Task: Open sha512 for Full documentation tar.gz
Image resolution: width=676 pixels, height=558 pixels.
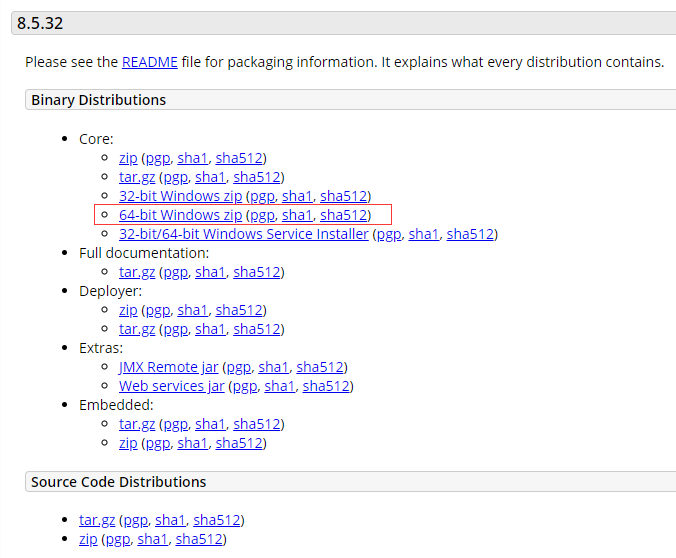Action: point(257,272)
